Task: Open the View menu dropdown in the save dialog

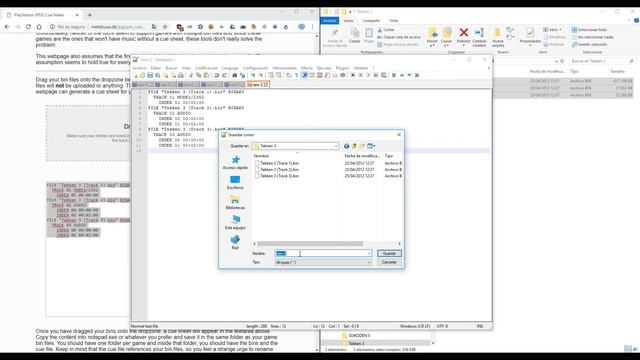Action: (x=371, y=146)
